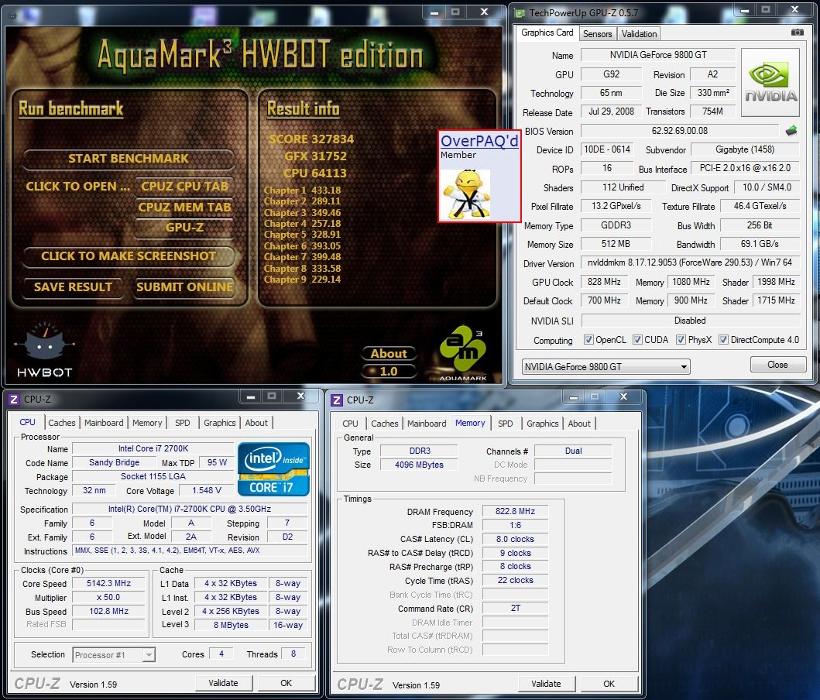Click the GPU-Z title bar icon

click(x=520, y=13)
